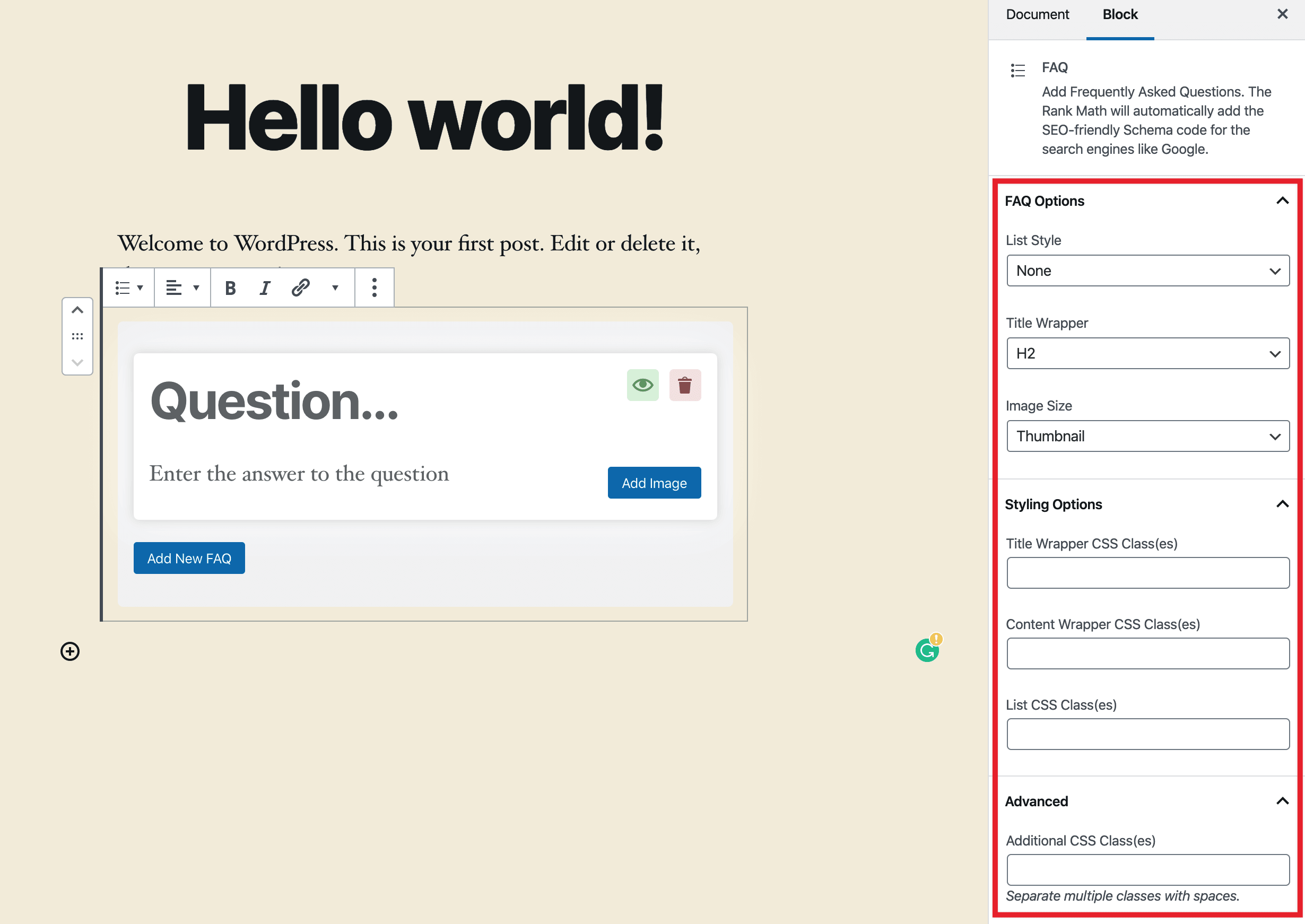Open the List Style dropdown
Viewport: 1305px width, 924px height.
pos(1147,271)
